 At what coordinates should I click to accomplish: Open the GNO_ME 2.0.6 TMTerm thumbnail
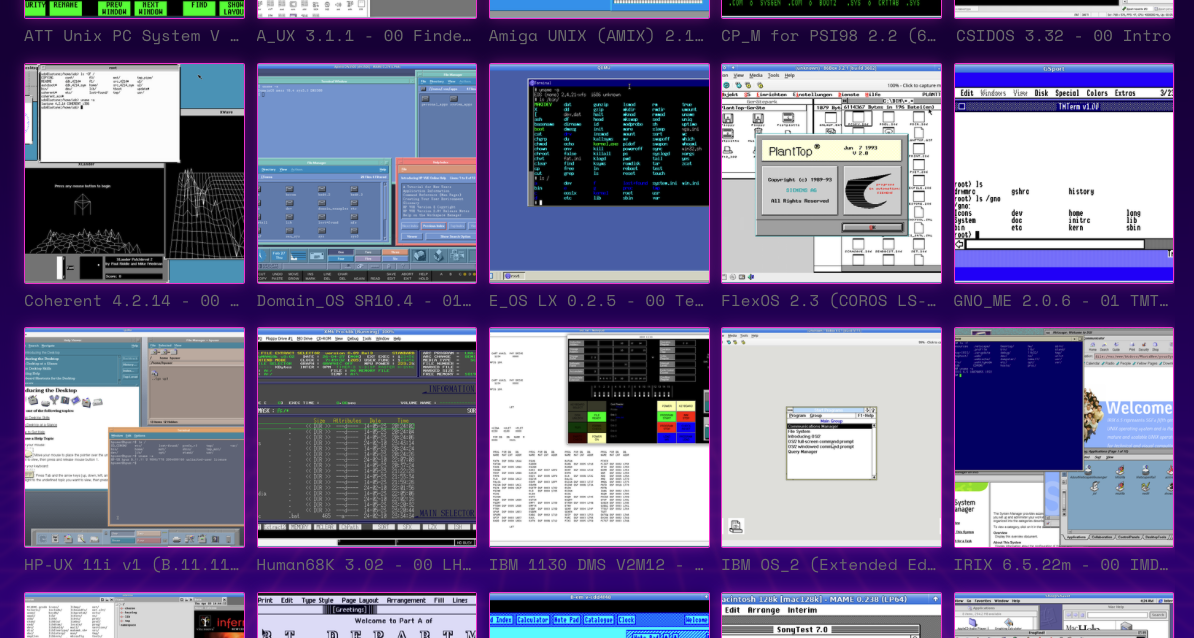click(1064, 174)
